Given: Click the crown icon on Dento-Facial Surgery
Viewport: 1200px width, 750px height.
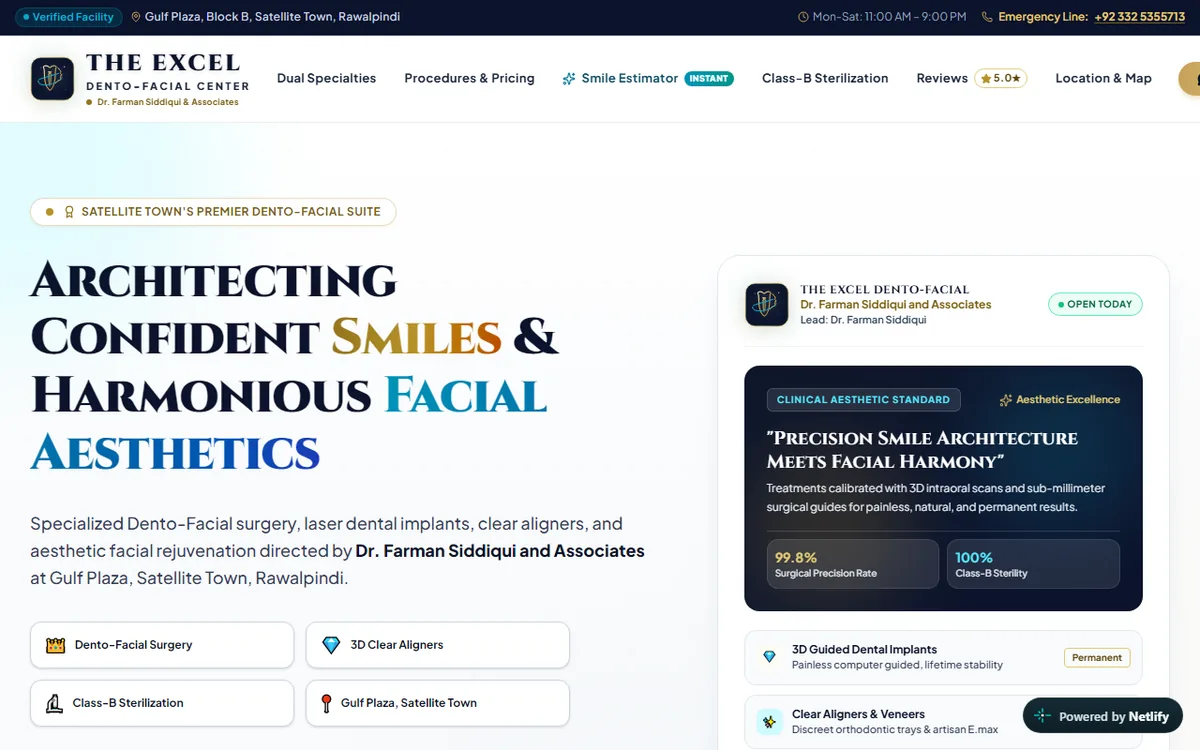Looking at the screenshot, I should pos(55,645).
